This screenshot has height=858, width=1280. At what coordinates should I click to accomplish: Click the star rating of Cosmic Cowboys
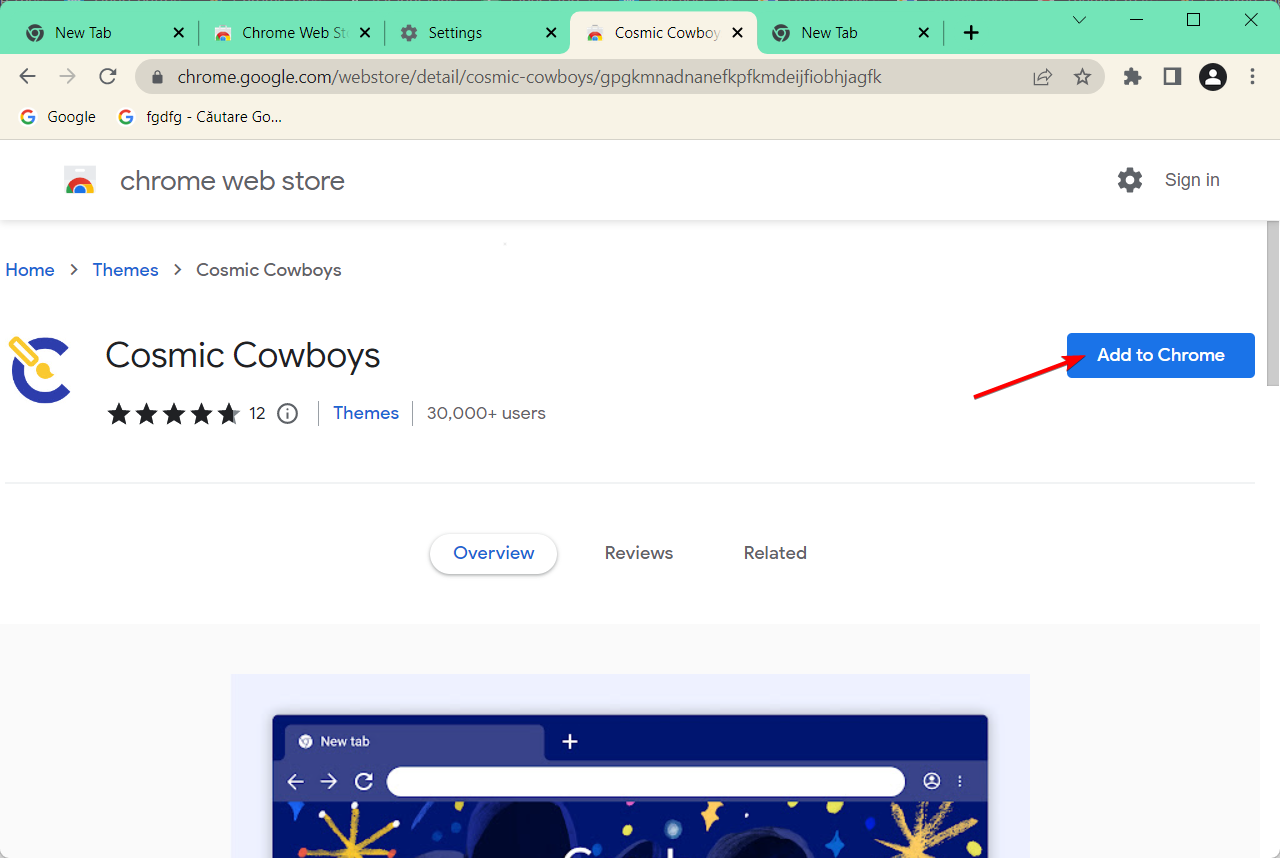click(173, 413)
